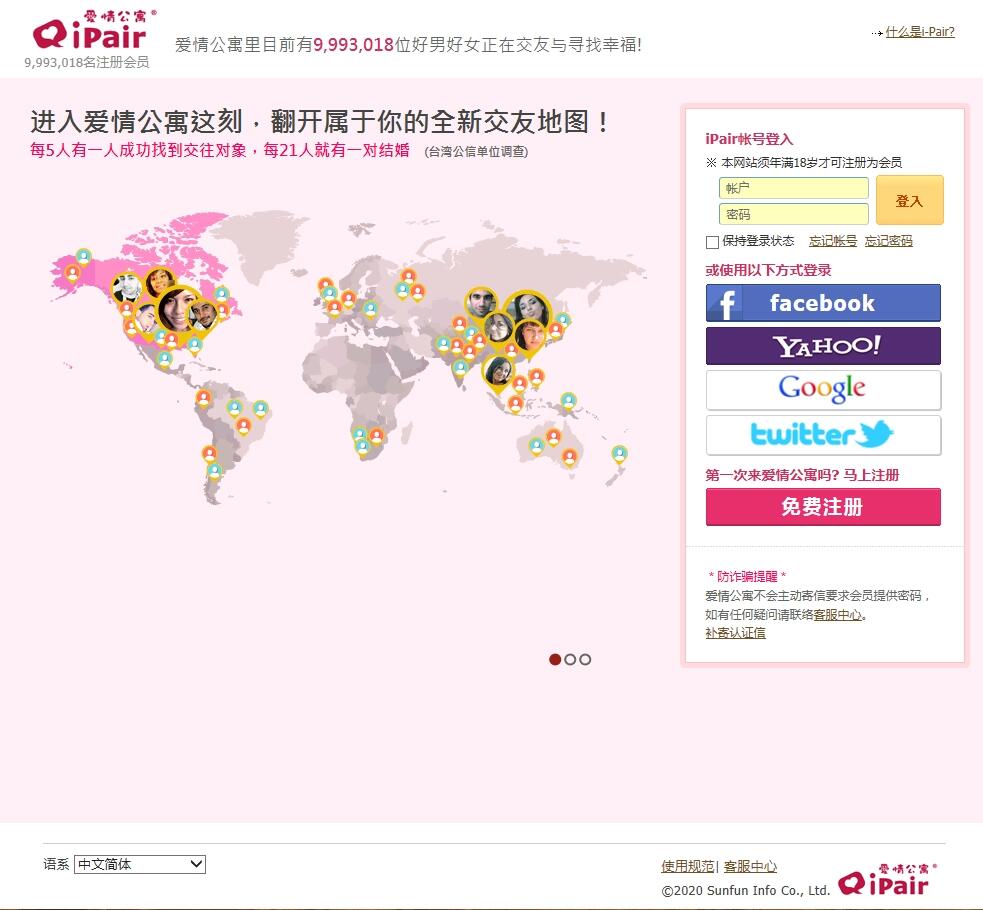Log in with the Google button
The image size is (983, 910).
823,390
